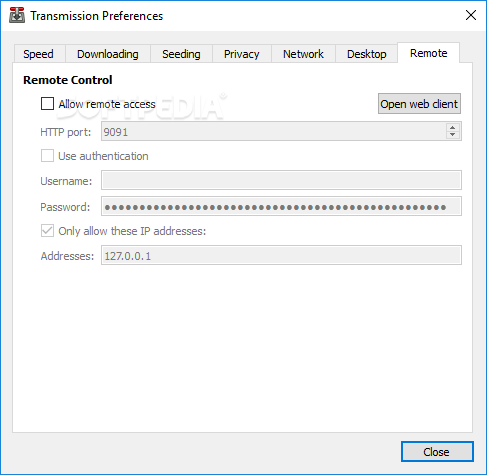Go to the Seeding tab
The width and height of the screenshot is (487, 475).
pyautogui.click(x=181, y=54)
